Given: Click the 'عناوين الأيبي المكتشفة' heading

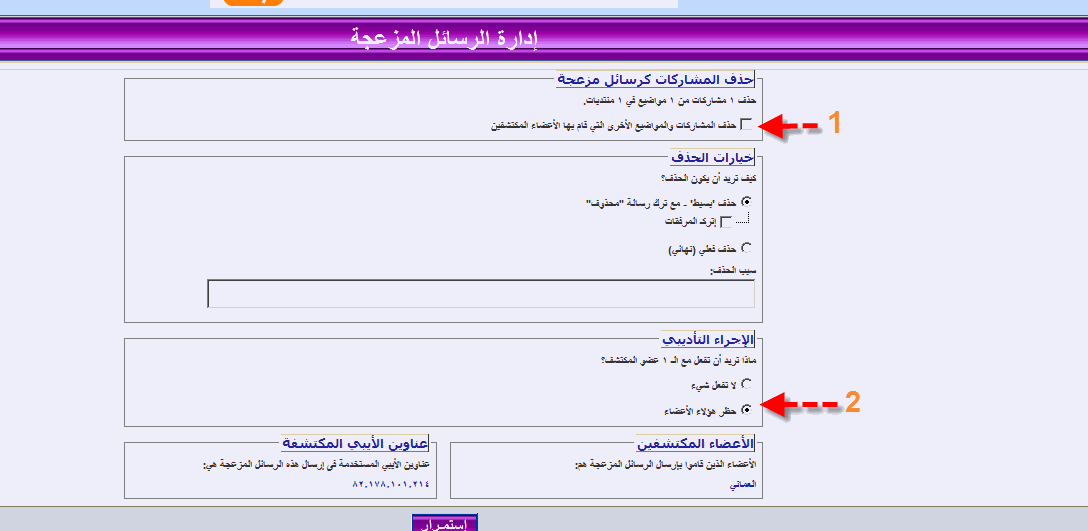Looking at the screenshot, I should (x=355, y=443).
